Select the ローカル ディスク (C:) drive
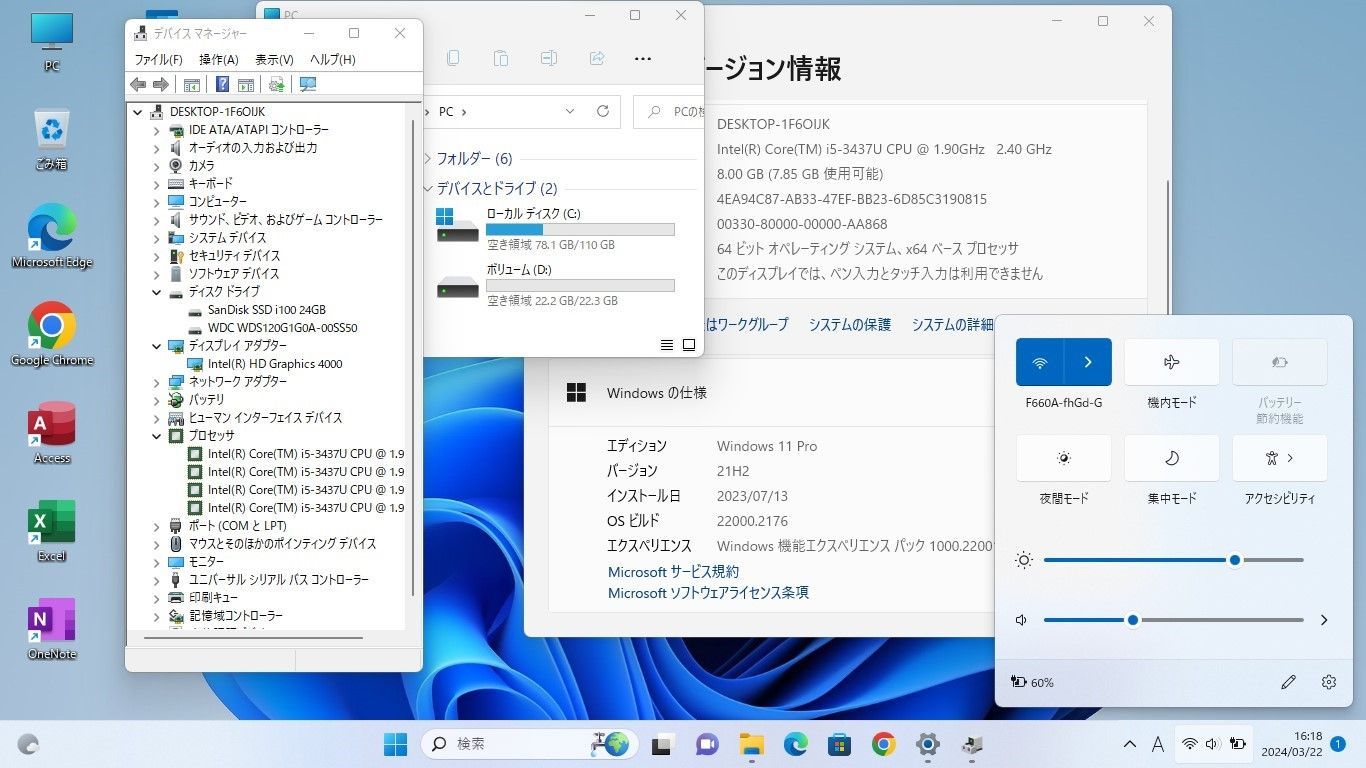 pyautogui.click(x=555, y=228)
